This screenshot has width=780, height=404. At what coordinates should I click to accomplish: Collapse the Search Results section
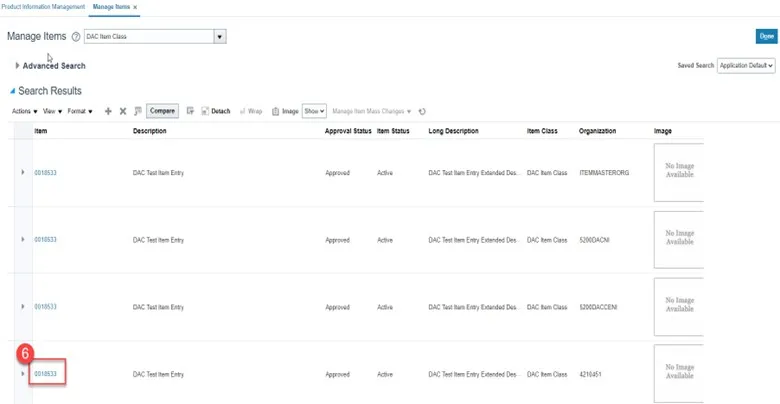[x=12, y=91]
